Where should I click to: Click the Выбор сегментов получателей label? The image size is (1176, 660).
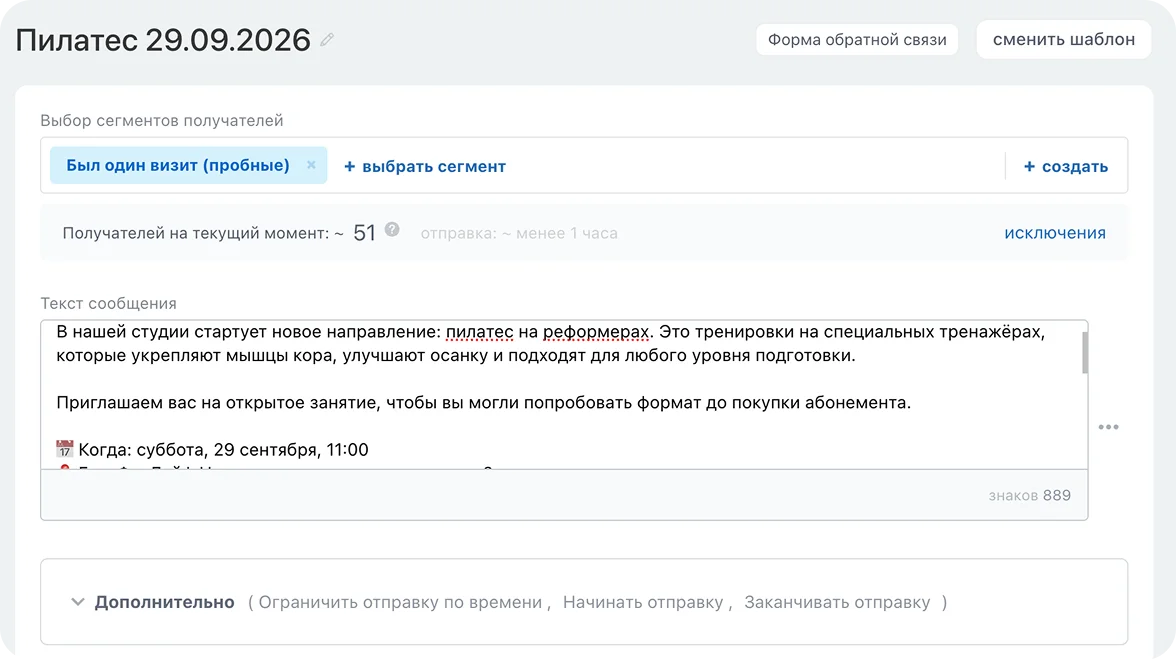[x=162, y=121]
